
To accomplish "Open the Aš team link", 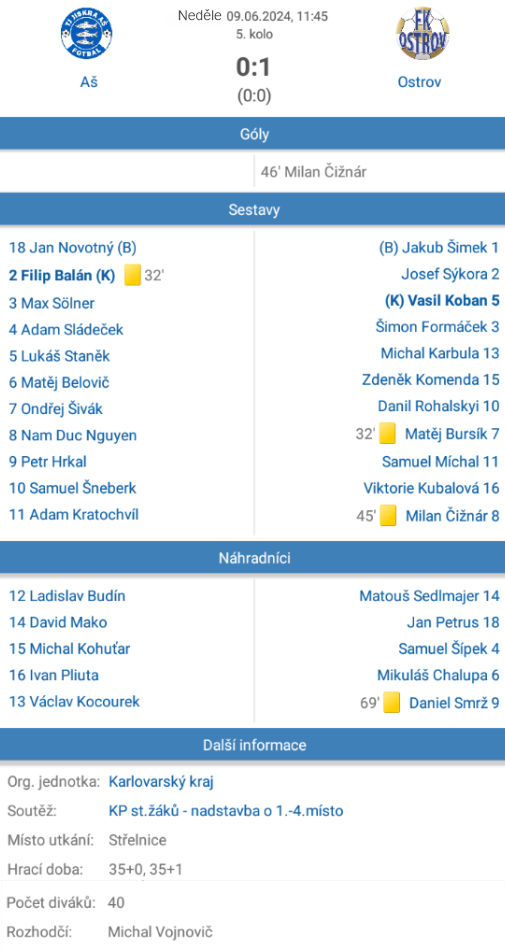I will point(89,82).
